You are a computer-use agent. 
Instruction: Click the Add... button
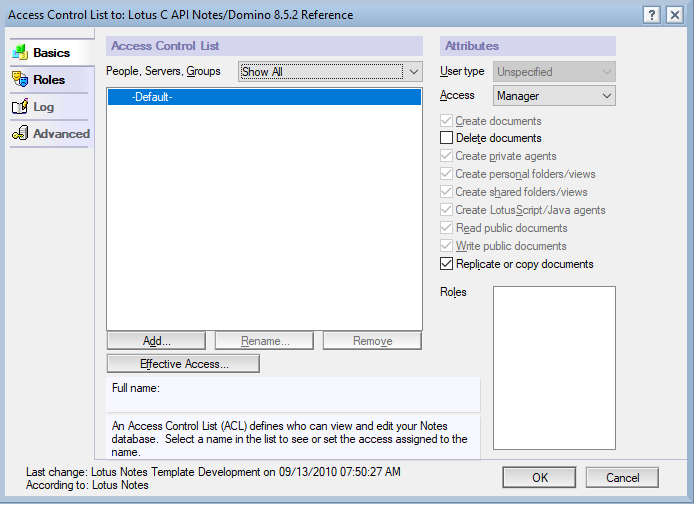point(156,341)
